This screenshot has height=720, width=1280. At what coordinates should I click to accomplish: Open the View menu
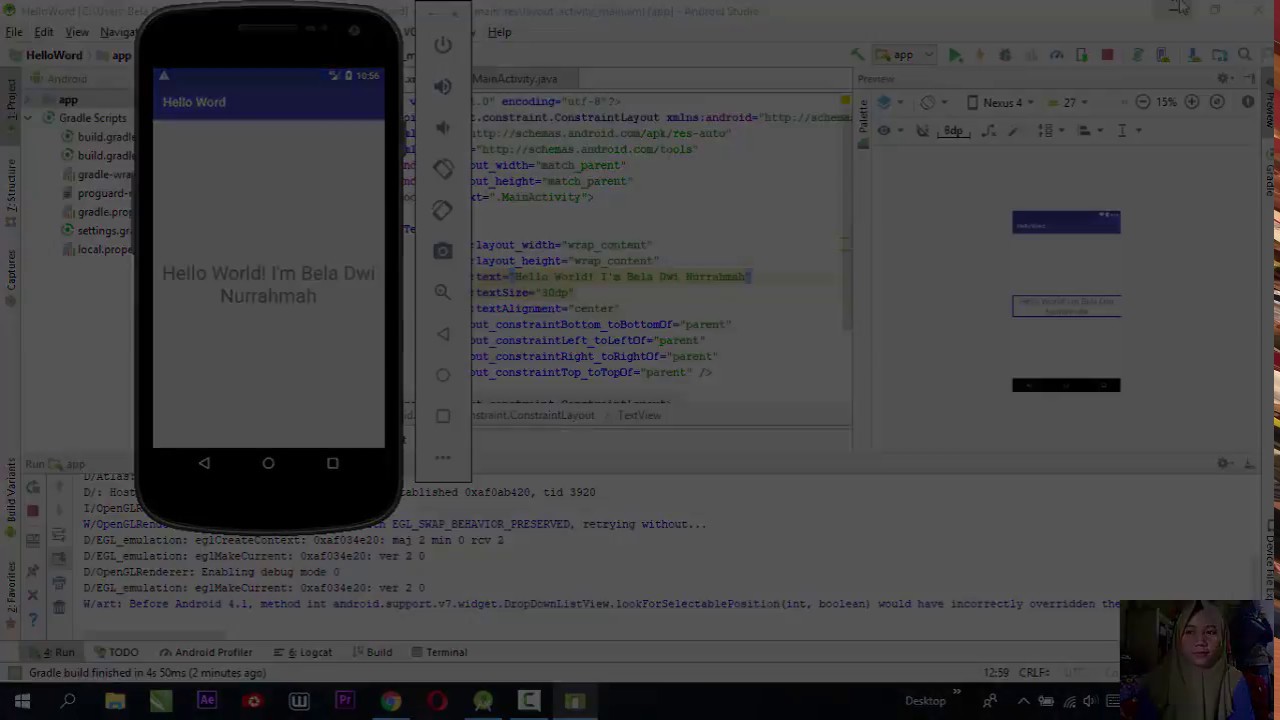77,32
